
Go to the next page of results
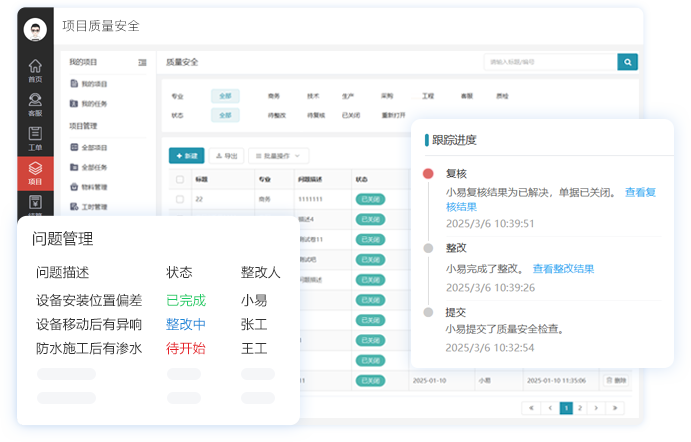click(596, 408)
